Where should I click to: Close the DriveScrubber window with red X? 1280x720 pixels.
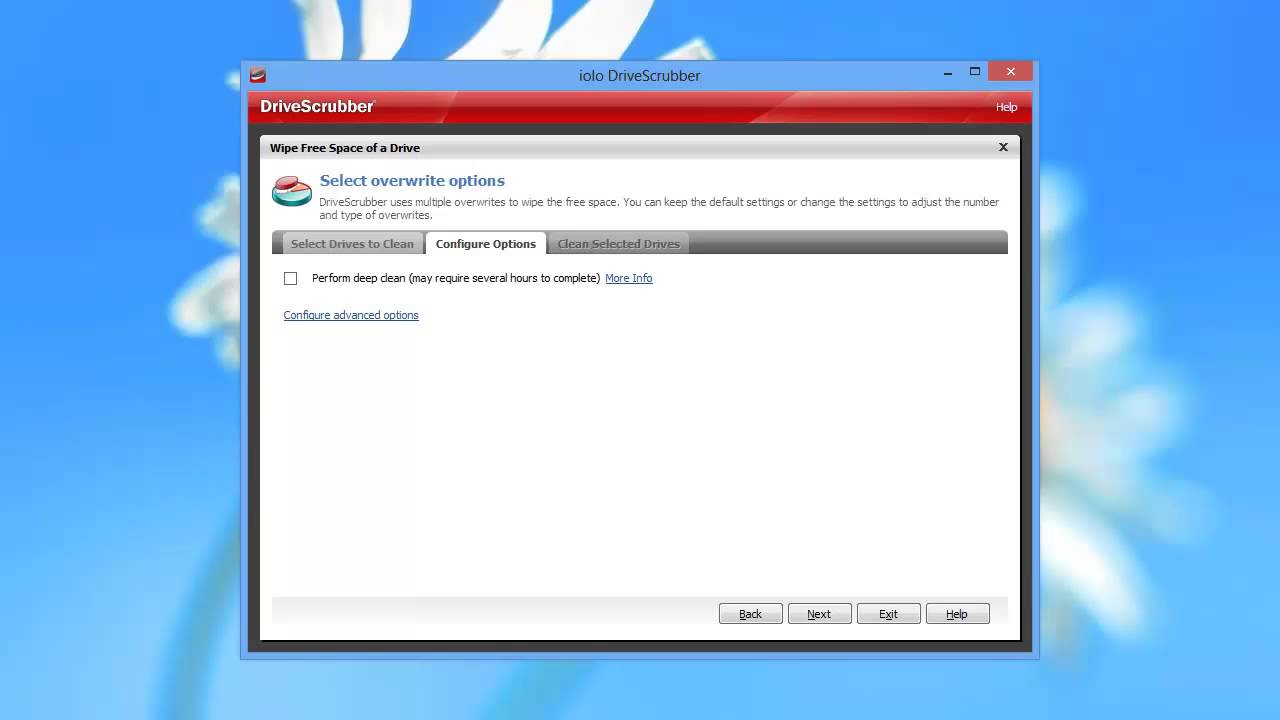(1010, 72)
